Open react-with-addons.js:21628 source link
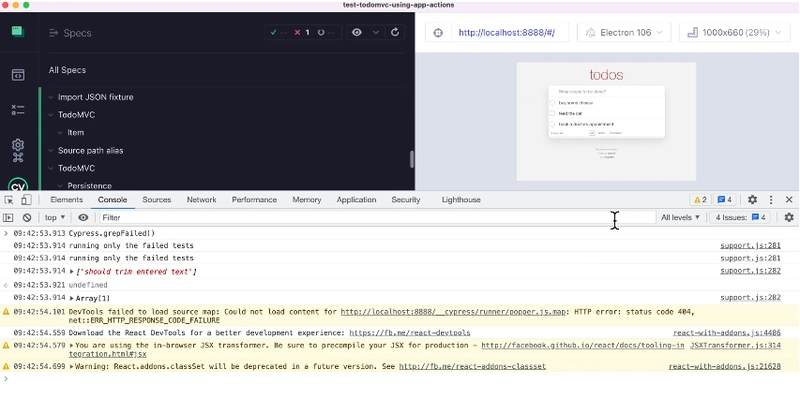This screenshot has height=399, width=800. (724, 367)
